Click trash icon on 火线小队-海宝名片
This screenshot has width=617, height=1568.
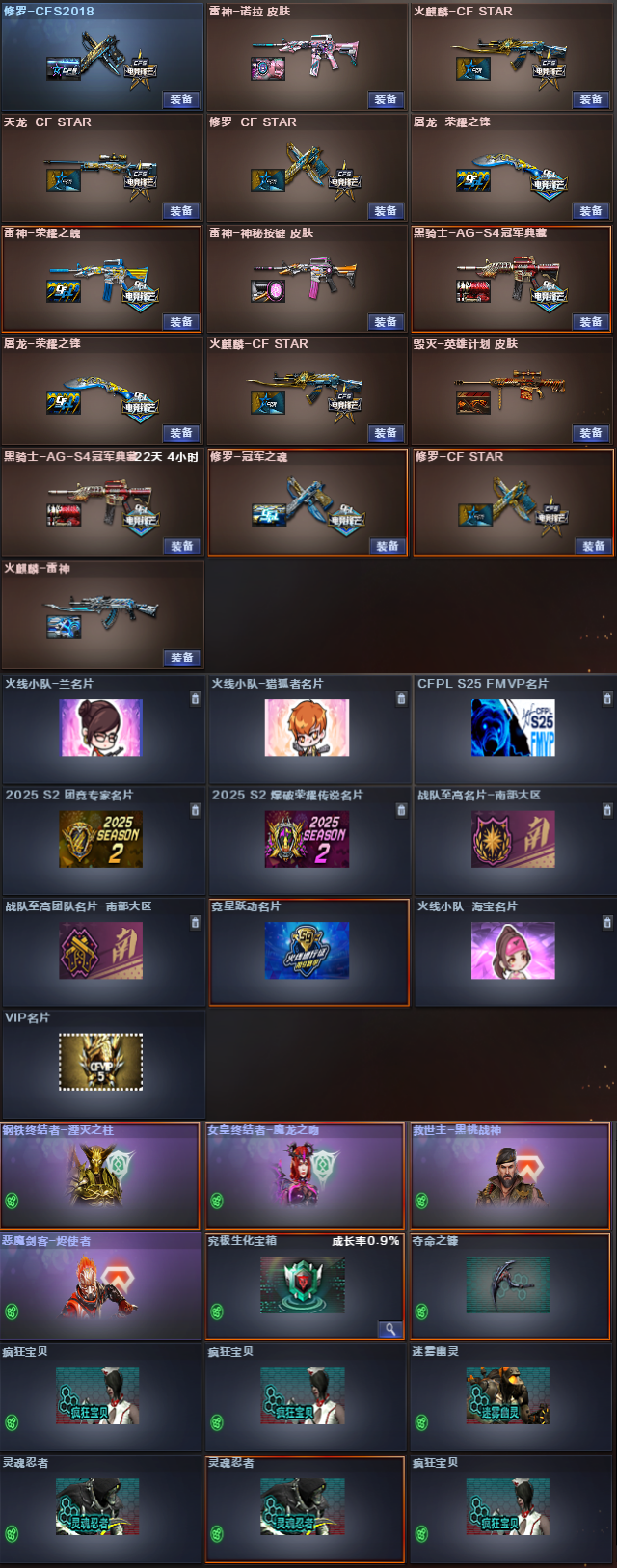(607, 923)
